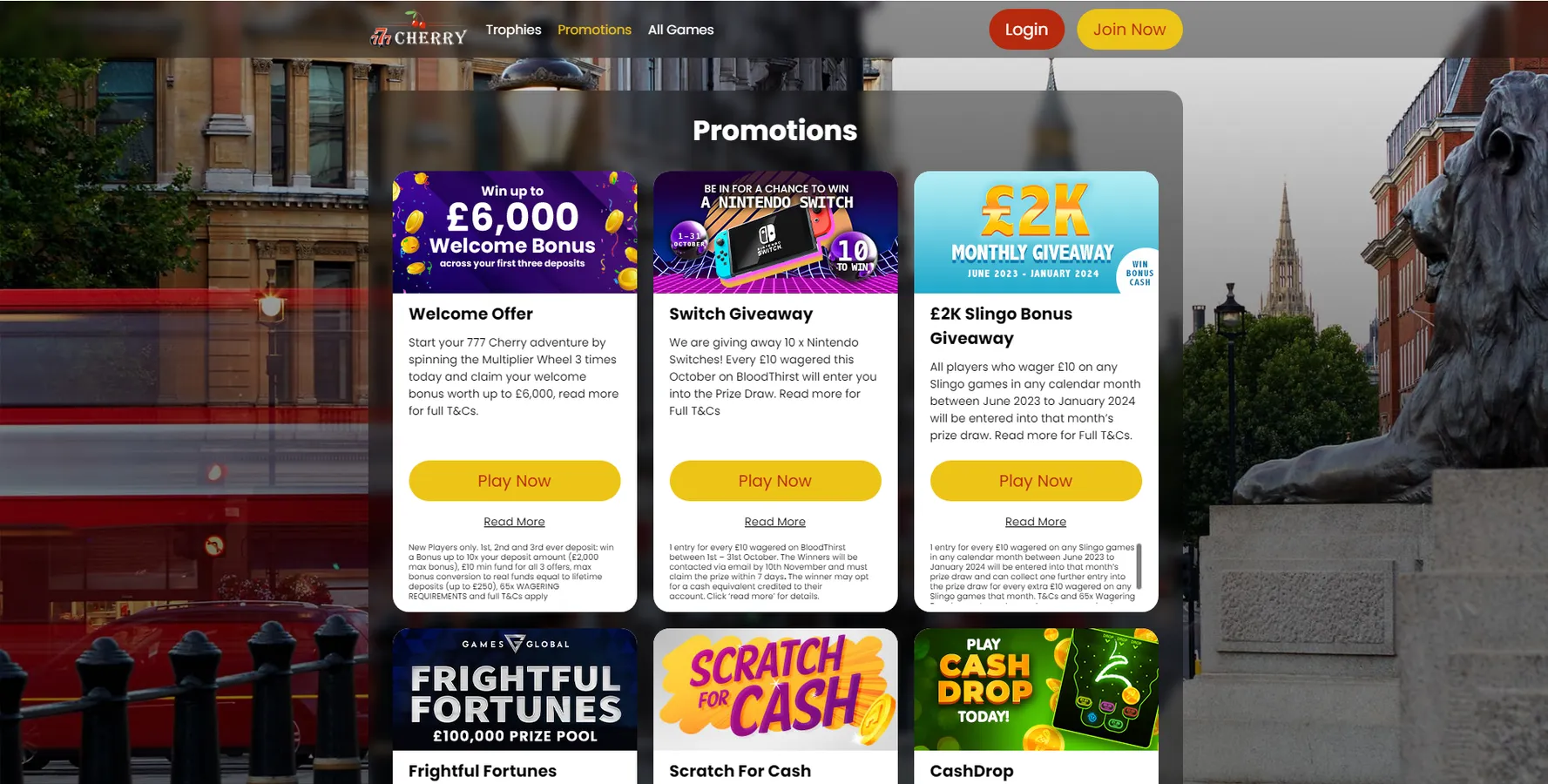This screenshot has height=784, width=1548.
Task: Go to All Games in navigation
Action: coord(680,30)
